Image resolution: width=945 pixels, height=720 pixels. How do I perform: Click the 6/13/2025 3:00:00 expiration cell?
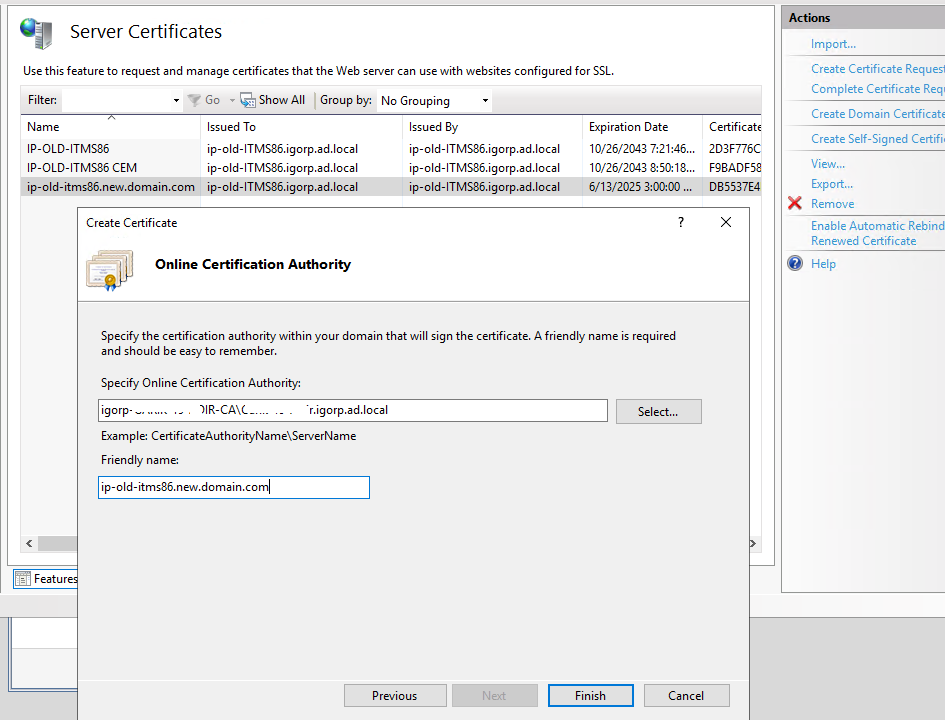640,187
